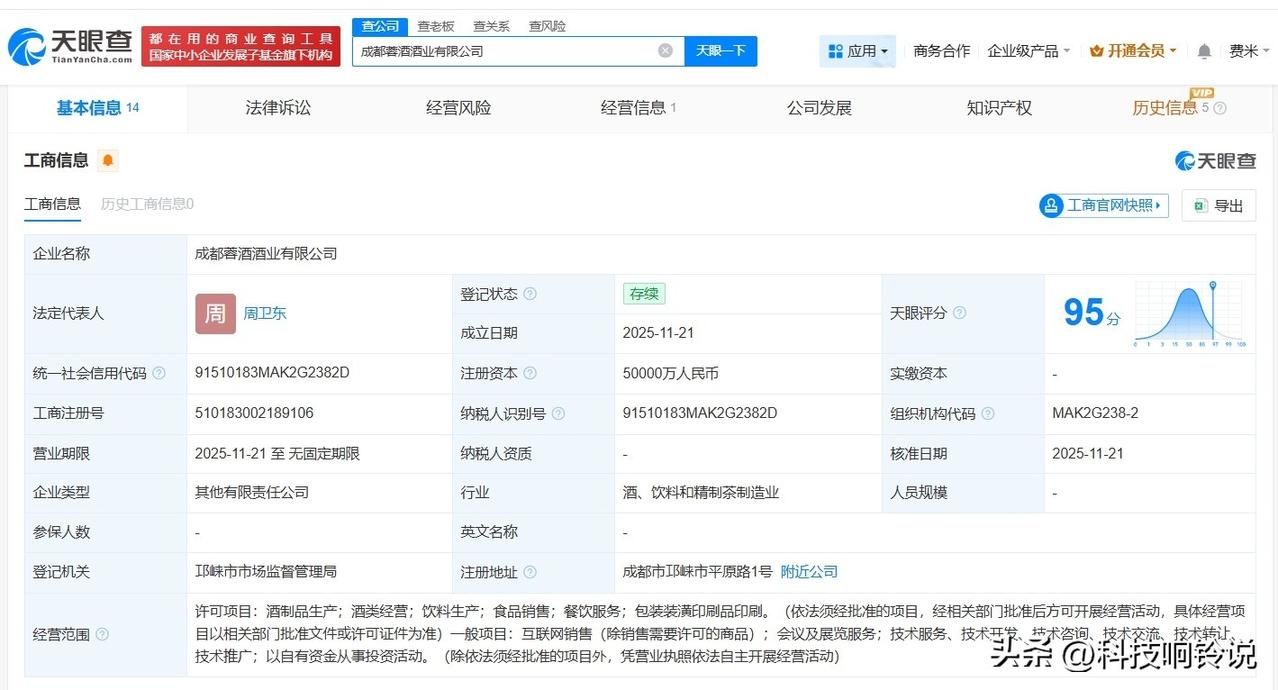Open 工商官网快照 snapshot tool
The width and height of the screenshot is (1278, 690).
tap(1103, 205)
